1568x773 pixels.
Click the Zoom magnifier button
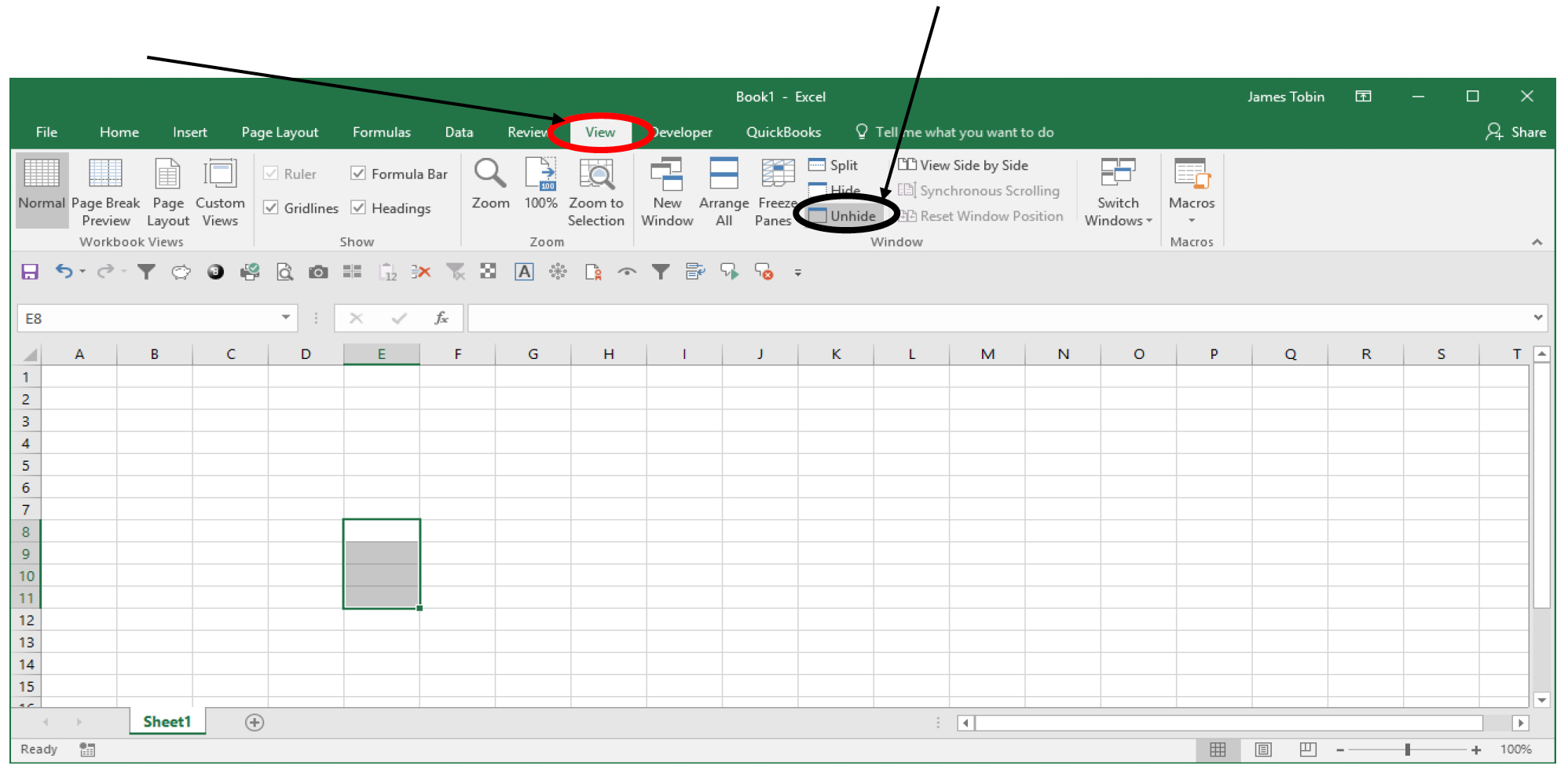point(490,185)
